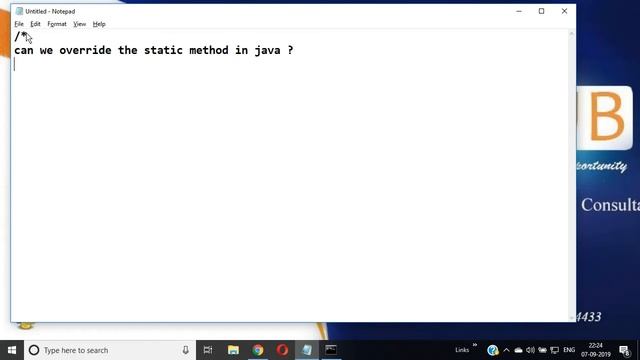Show hidden system tray icons

pos(506,350)
